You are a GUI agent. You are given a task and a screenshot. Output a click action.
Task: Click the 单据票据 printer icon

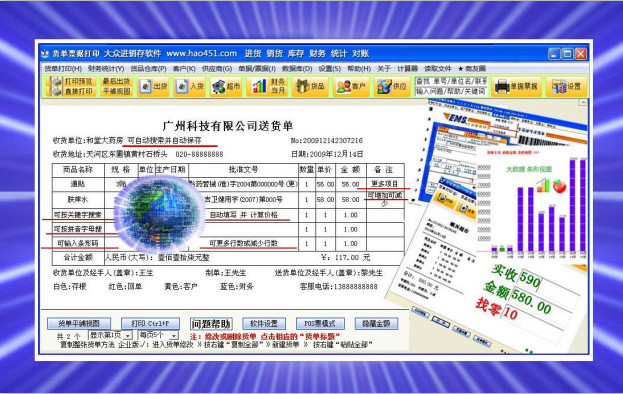point(516,86)
